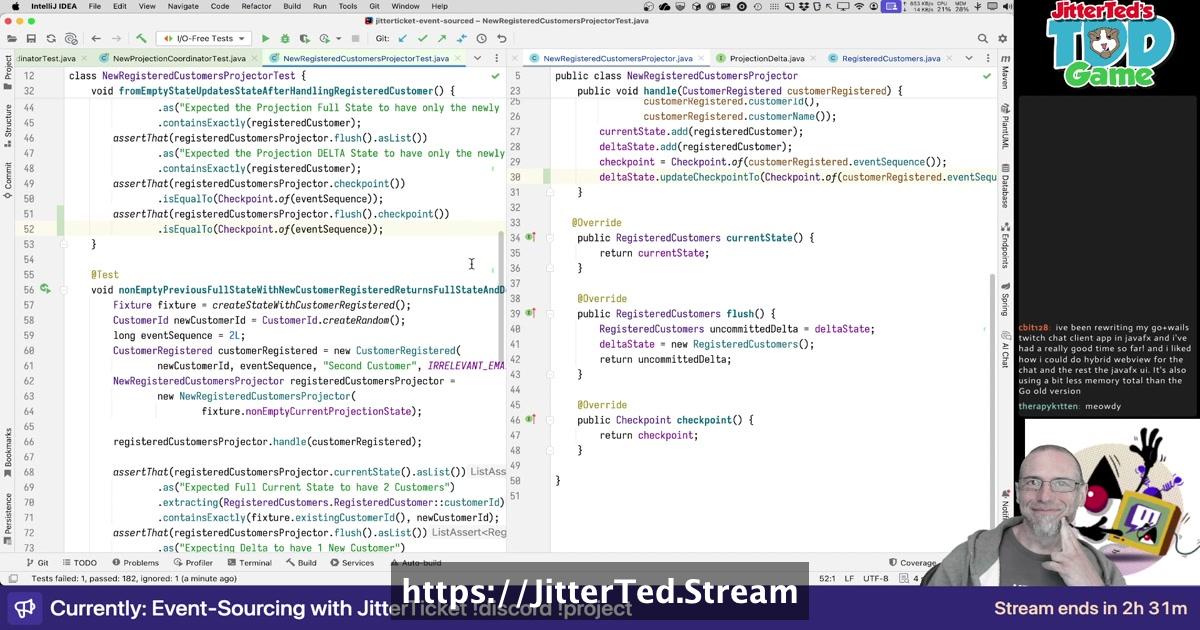Run the I/O-Free Tests configuration
Viewport: 1200px width, 630px height.
(265, 39)
